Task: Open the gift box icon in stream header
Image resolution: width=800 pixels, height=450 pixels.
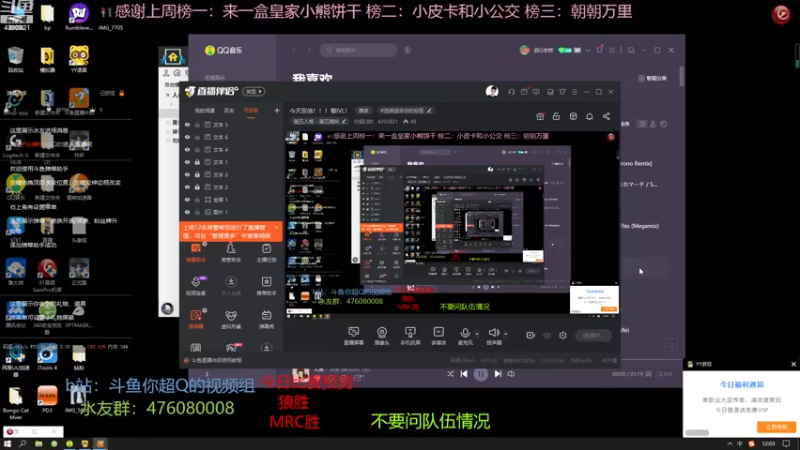Action: tap(540, 116)
